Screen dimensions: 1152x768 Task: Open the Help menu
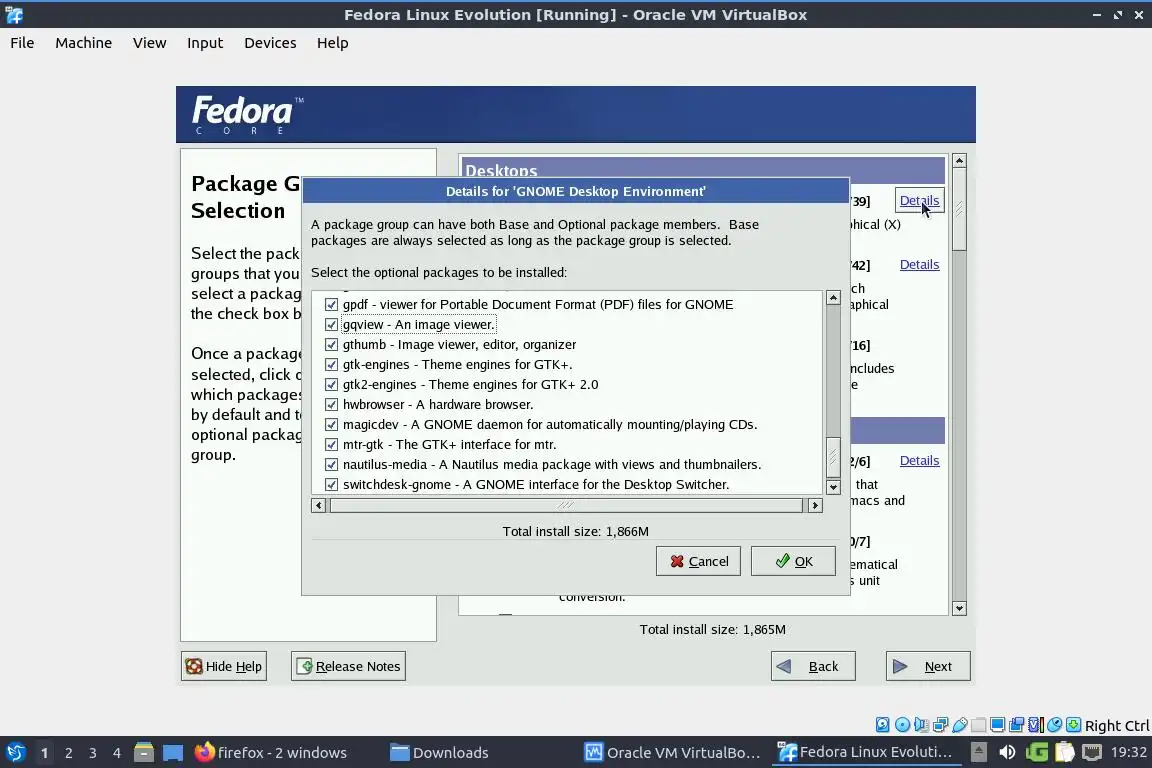tap(333, 43)
